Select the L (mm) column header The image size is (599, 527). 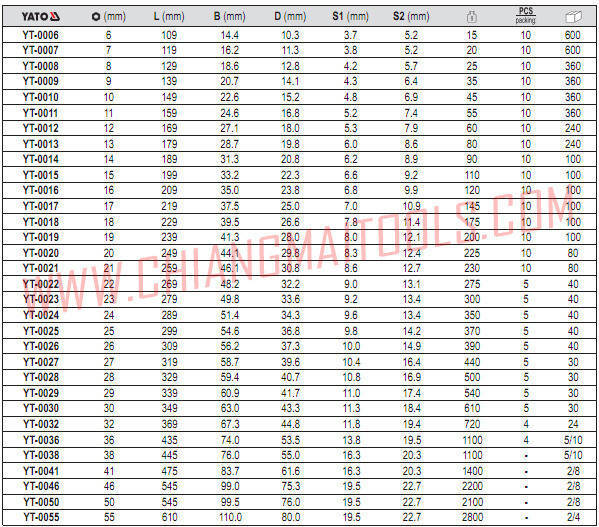169,16
